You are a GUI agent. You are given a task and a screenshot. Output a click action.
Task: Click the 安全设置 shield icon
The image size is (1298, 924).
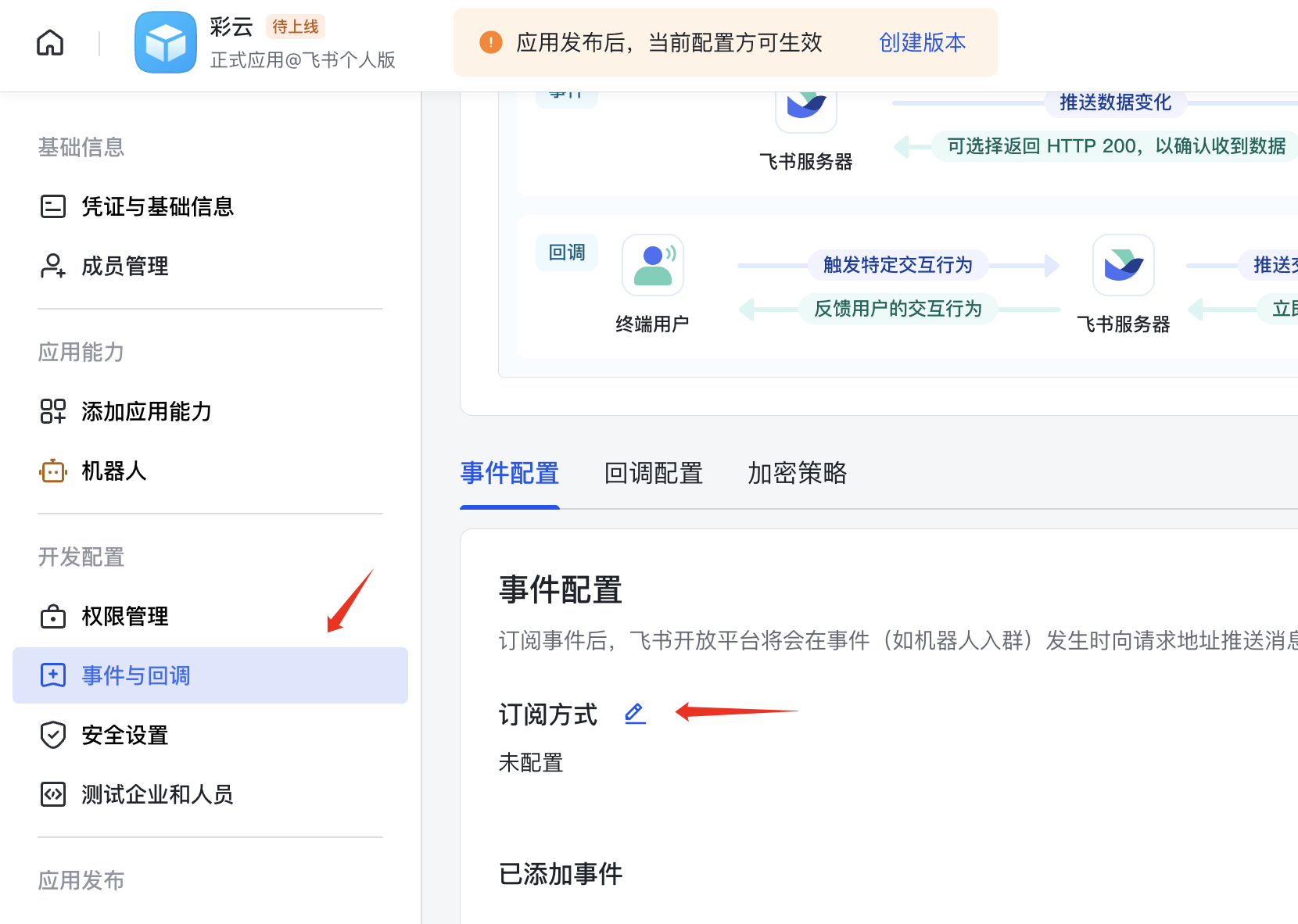pos(52,735)
